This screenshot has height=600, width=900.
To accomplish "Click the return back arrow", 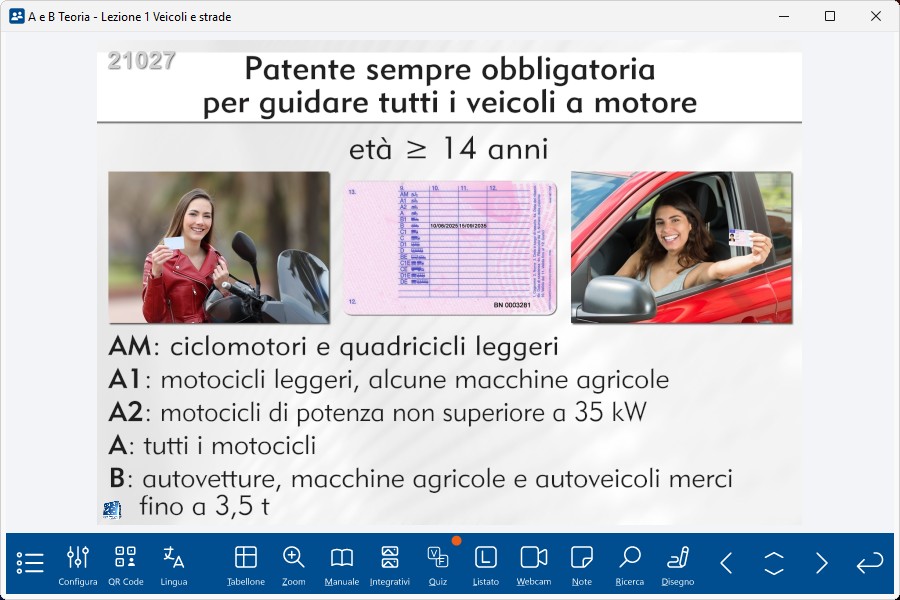I will coord(870,563).
